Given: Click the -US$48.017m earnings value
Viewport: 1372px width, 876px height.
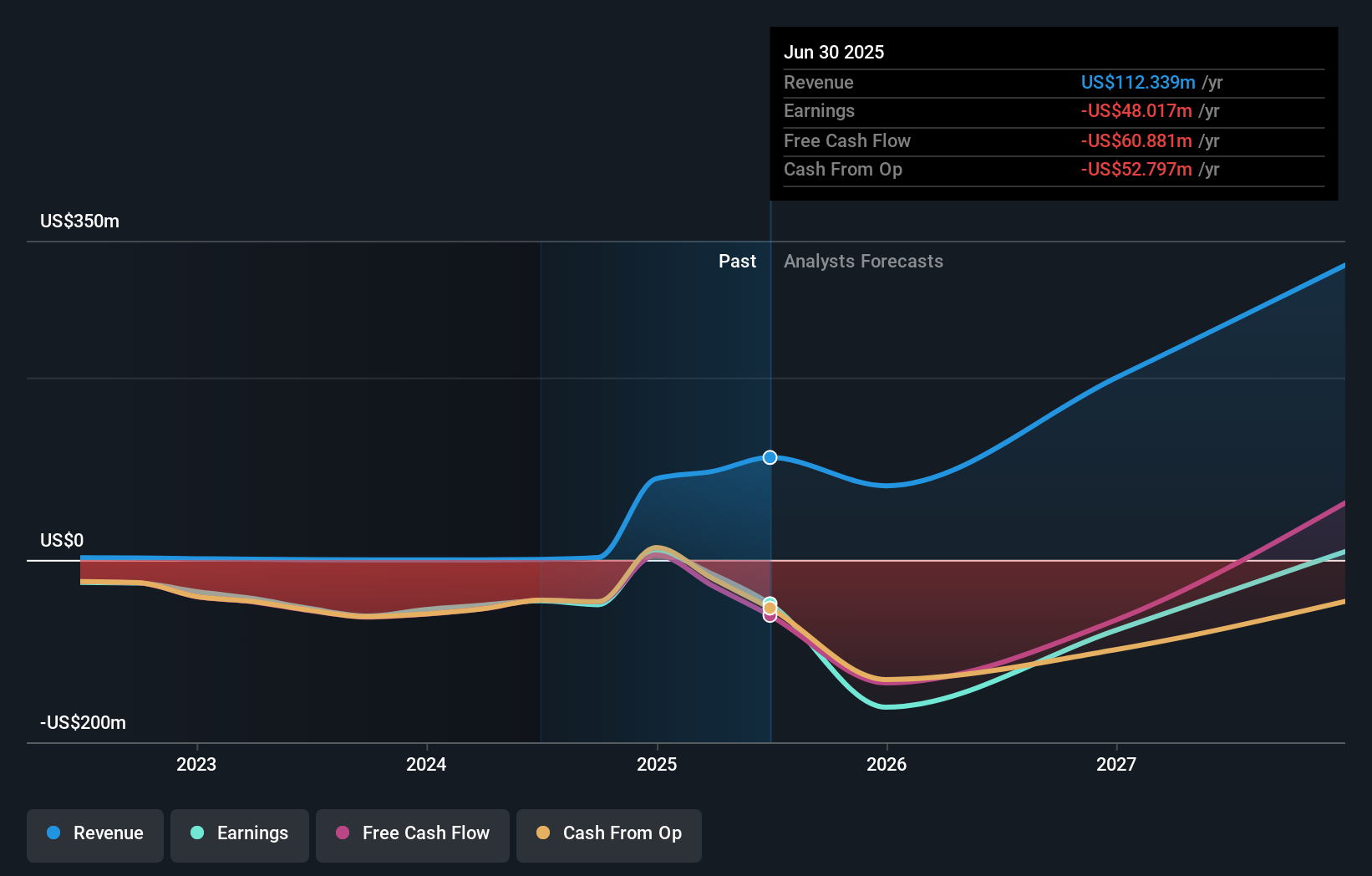Looking at the screenshot, I should [1136, 110].
